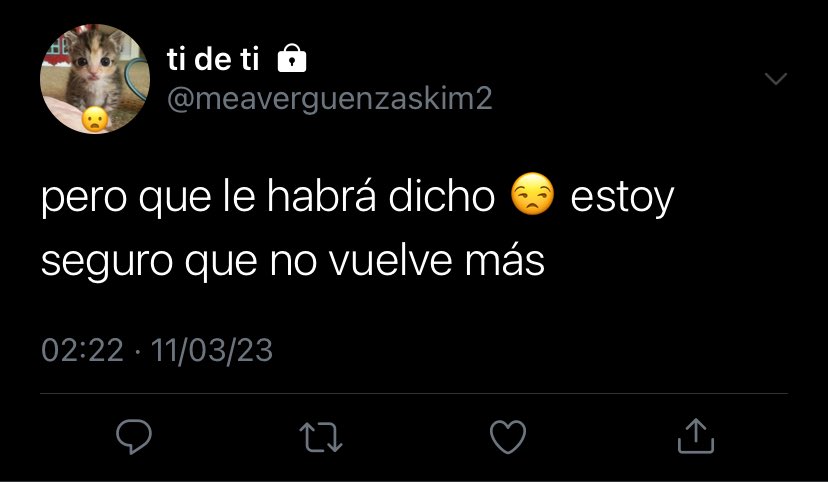
Task: Select the line 'seguro que no vuelve más'
Action: pyautogui.click(x=293, y=260)
